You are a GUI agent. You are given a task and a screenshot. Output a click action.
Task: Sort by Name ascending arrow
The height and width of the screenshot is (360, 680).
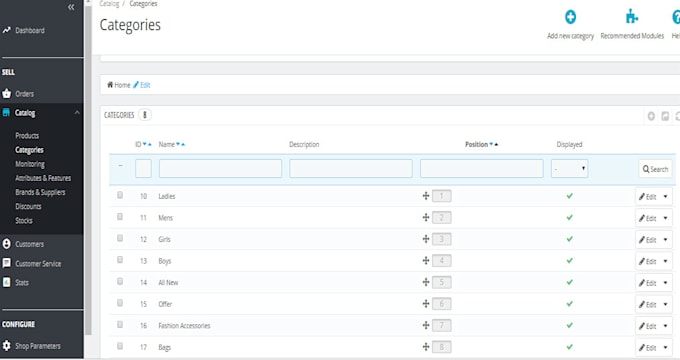pos(183,144)
